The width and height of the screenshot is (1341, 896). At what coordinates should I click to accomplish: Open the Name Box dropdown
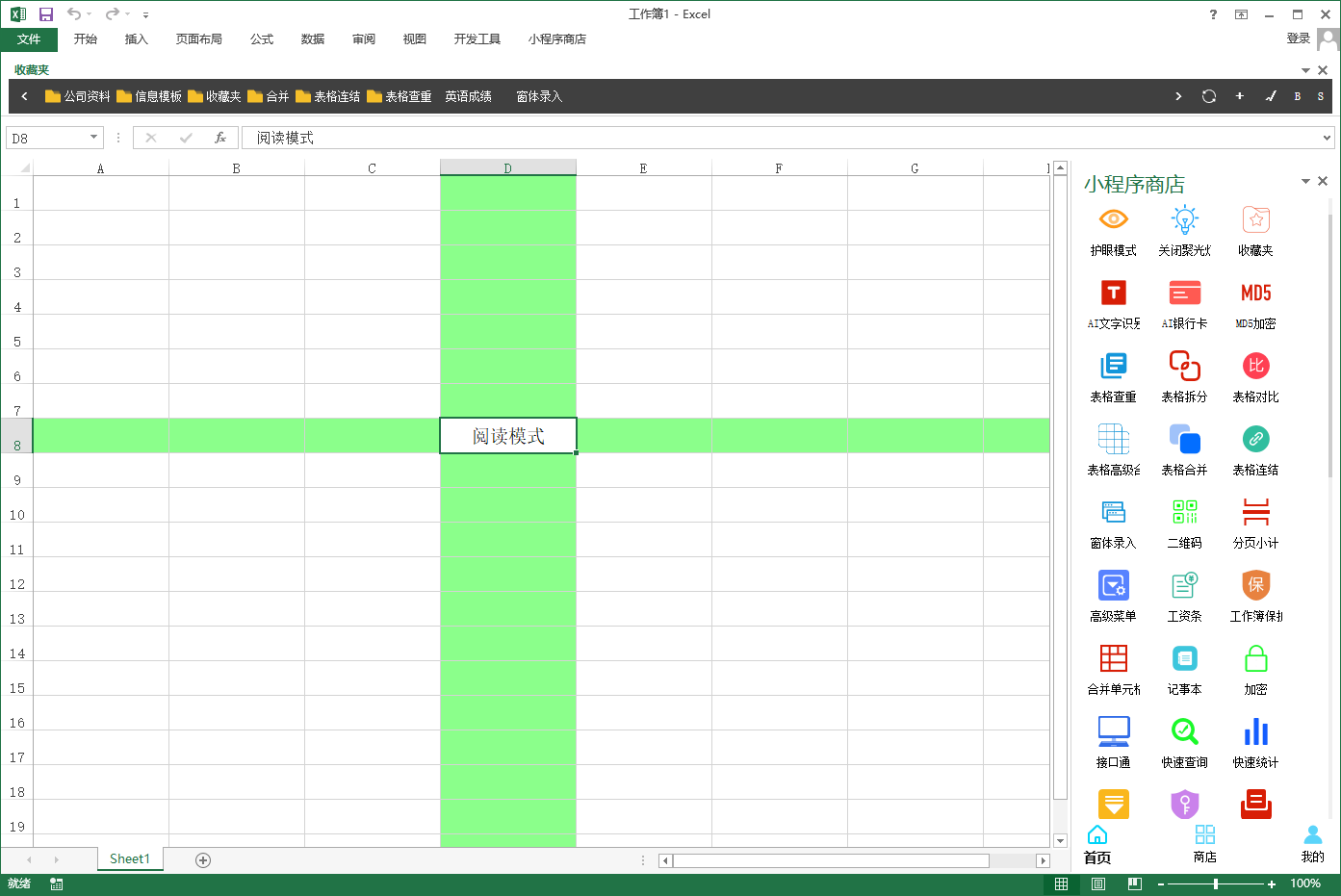pyautogui.click(x=93, y=138)
